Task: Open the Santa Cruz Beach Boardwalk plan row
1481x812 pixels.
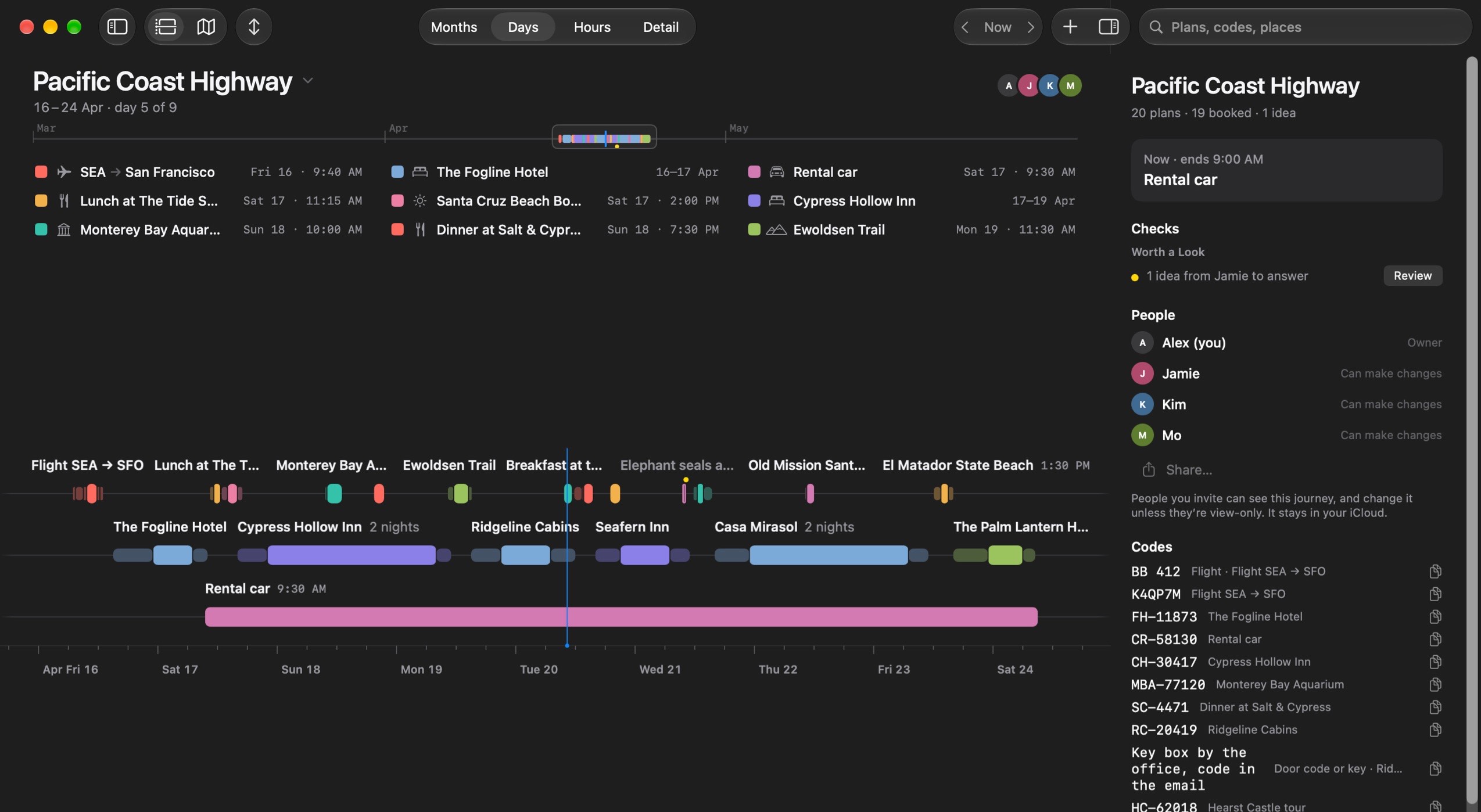Action: 555,201
